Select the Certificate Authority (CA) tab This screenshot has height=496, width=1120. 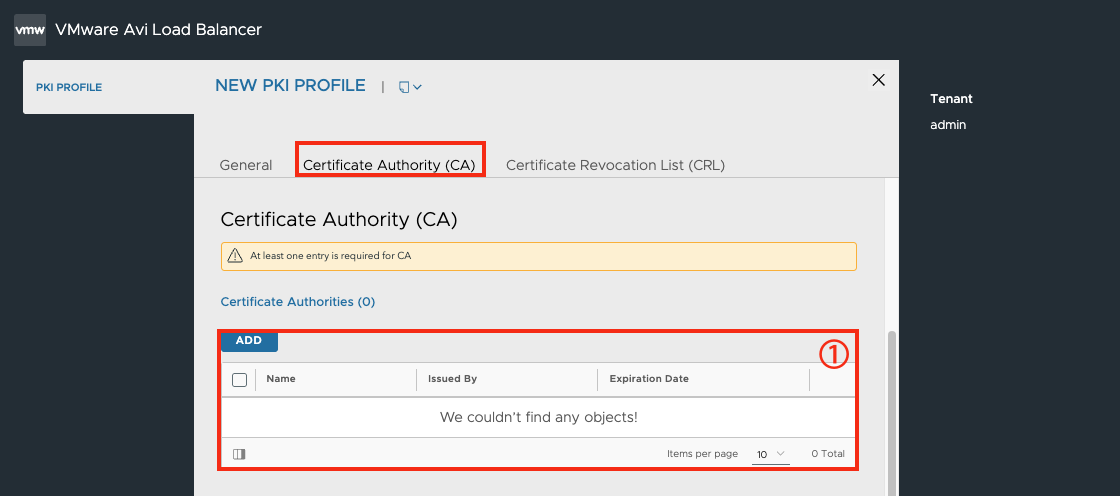click(x=389, y=165)
